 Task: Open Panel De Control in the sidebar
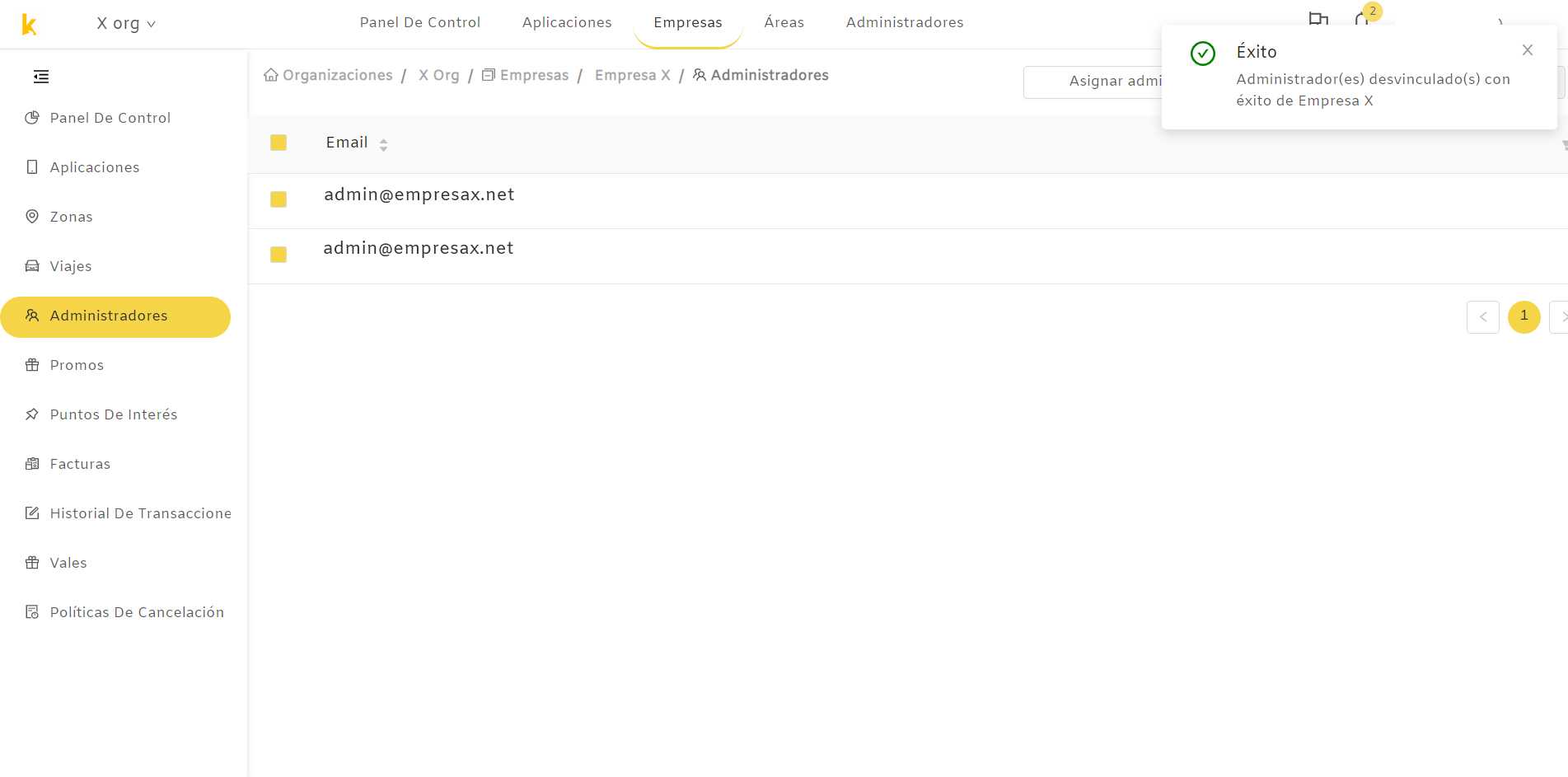point(115,118)
